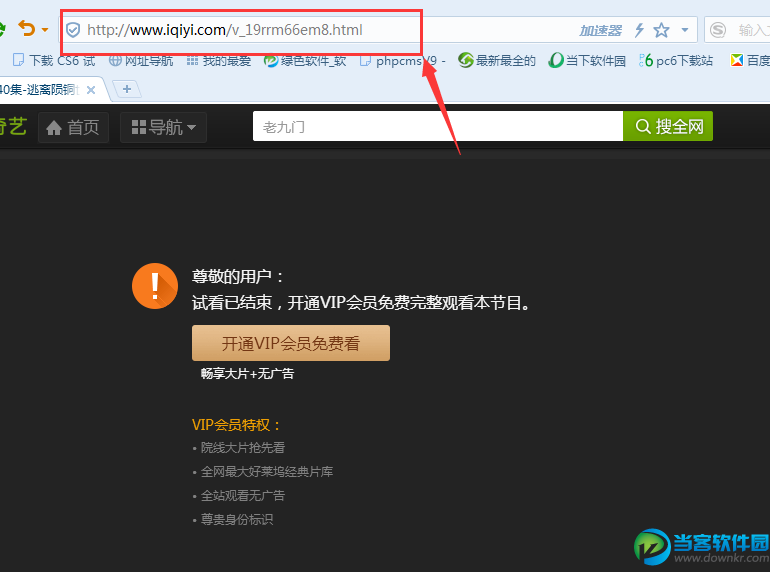The width and height of the screenshot is (770, 572).
Task: Open the 下载 CS6 试 bookmark
Action: pyautogui.click(x=54, y=60)
